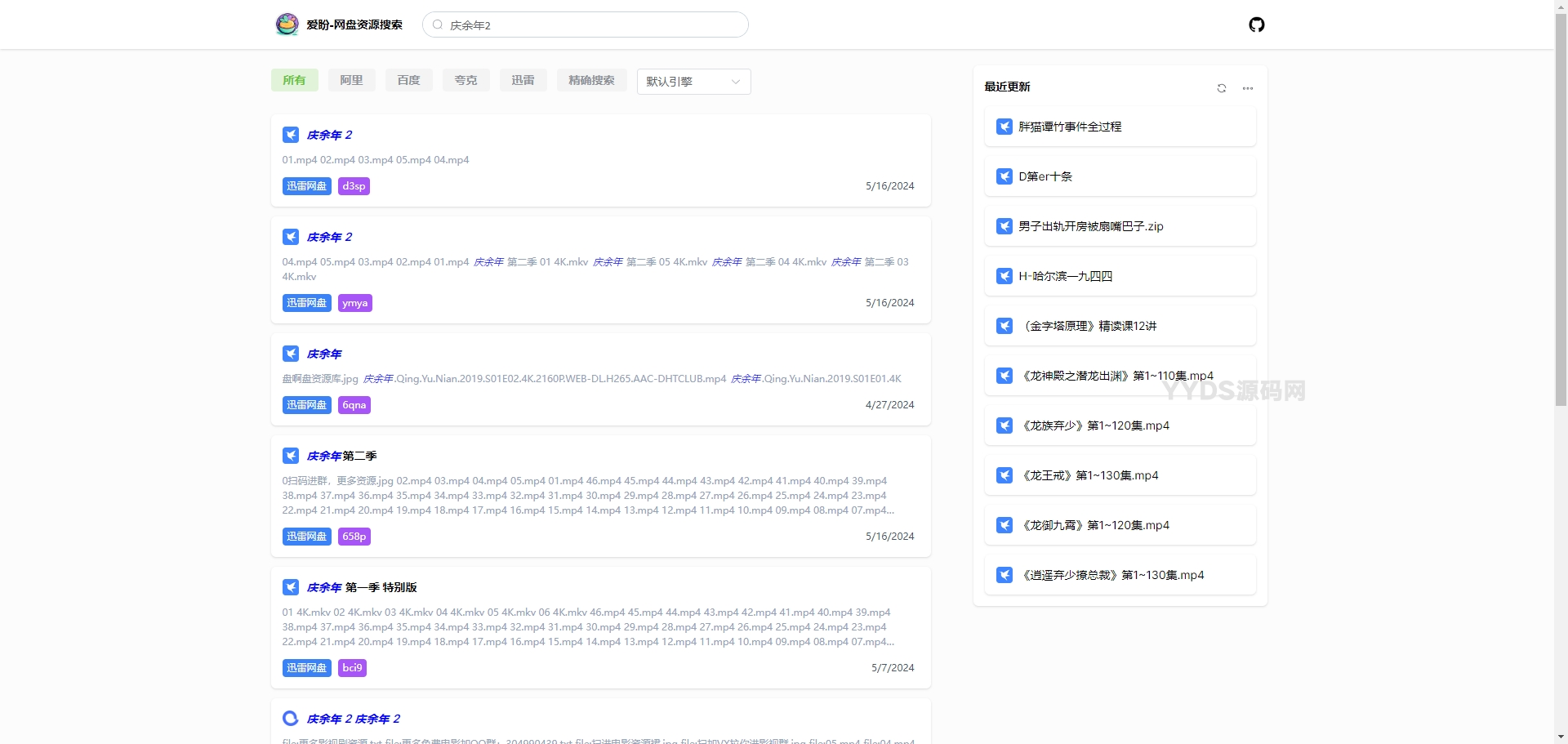Open the GitHub icon in the header
The image size is (1568, 744).
(1256, 25)
